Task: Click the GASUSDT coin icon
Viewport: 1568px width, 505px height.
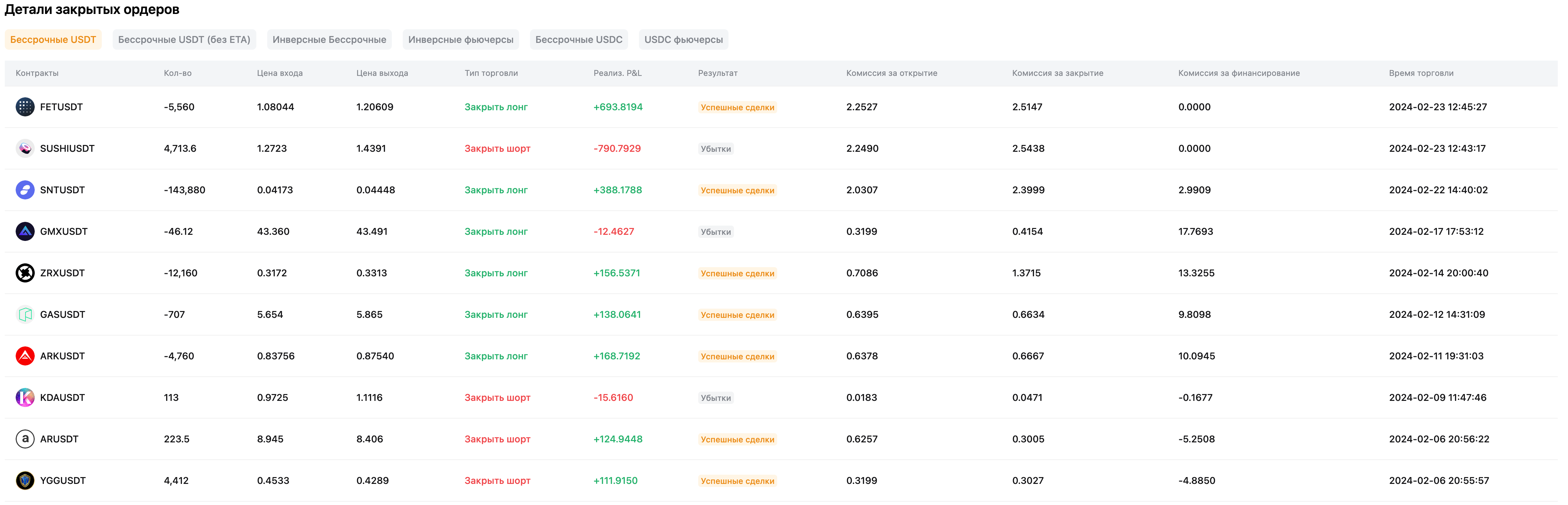Action: click(25, 314)
